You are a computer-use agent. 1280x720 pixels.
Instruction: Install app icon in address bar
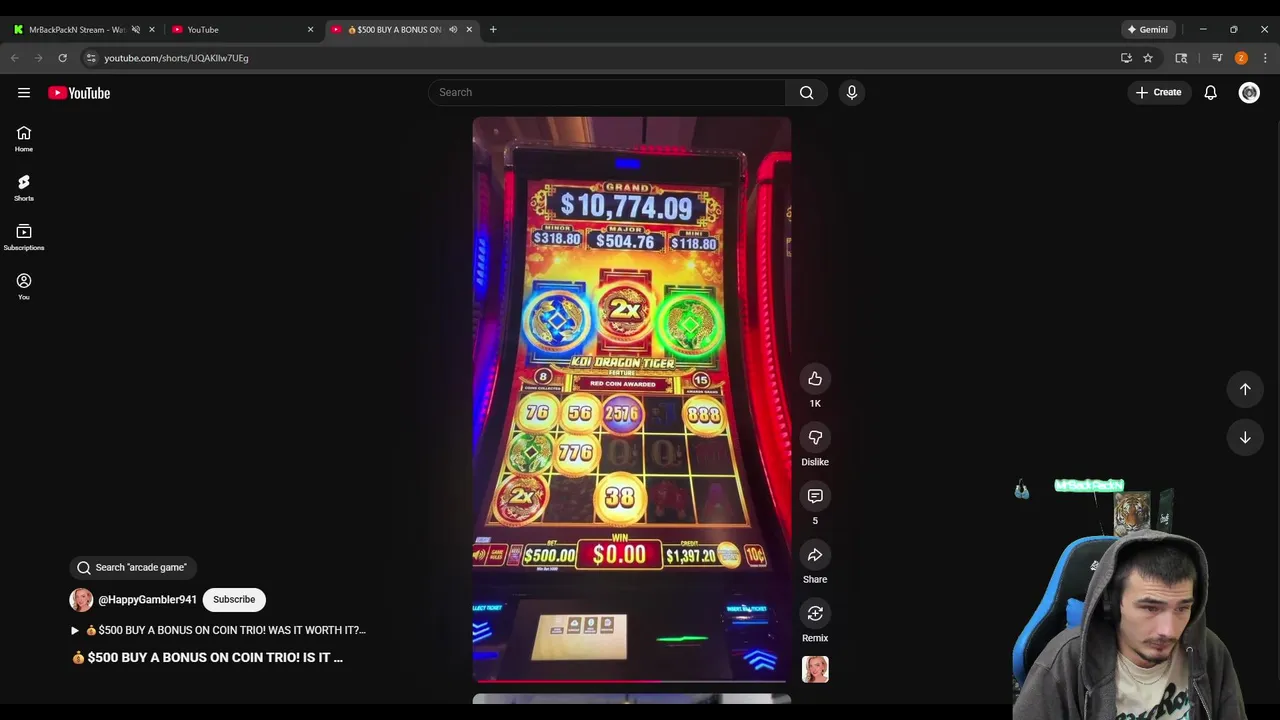[x=1126, y=58]
